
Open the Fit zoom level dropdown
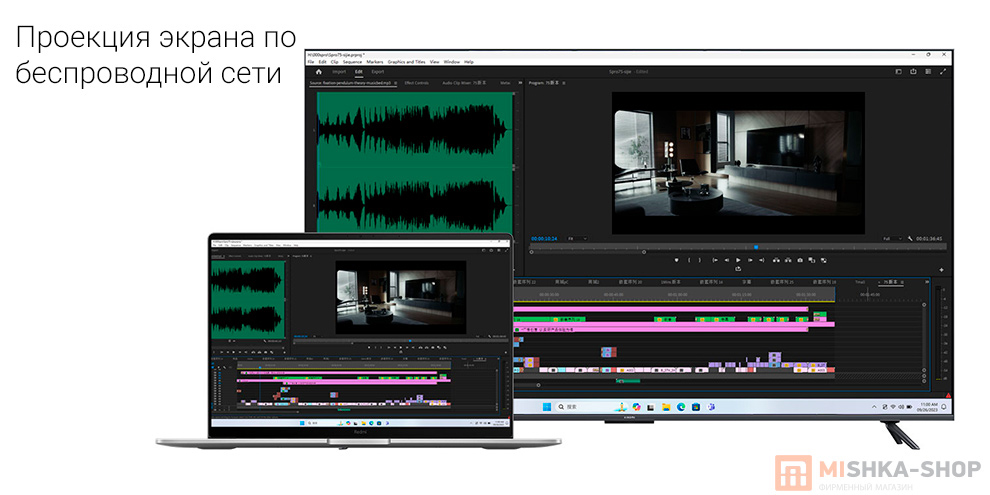pos(576,239)
